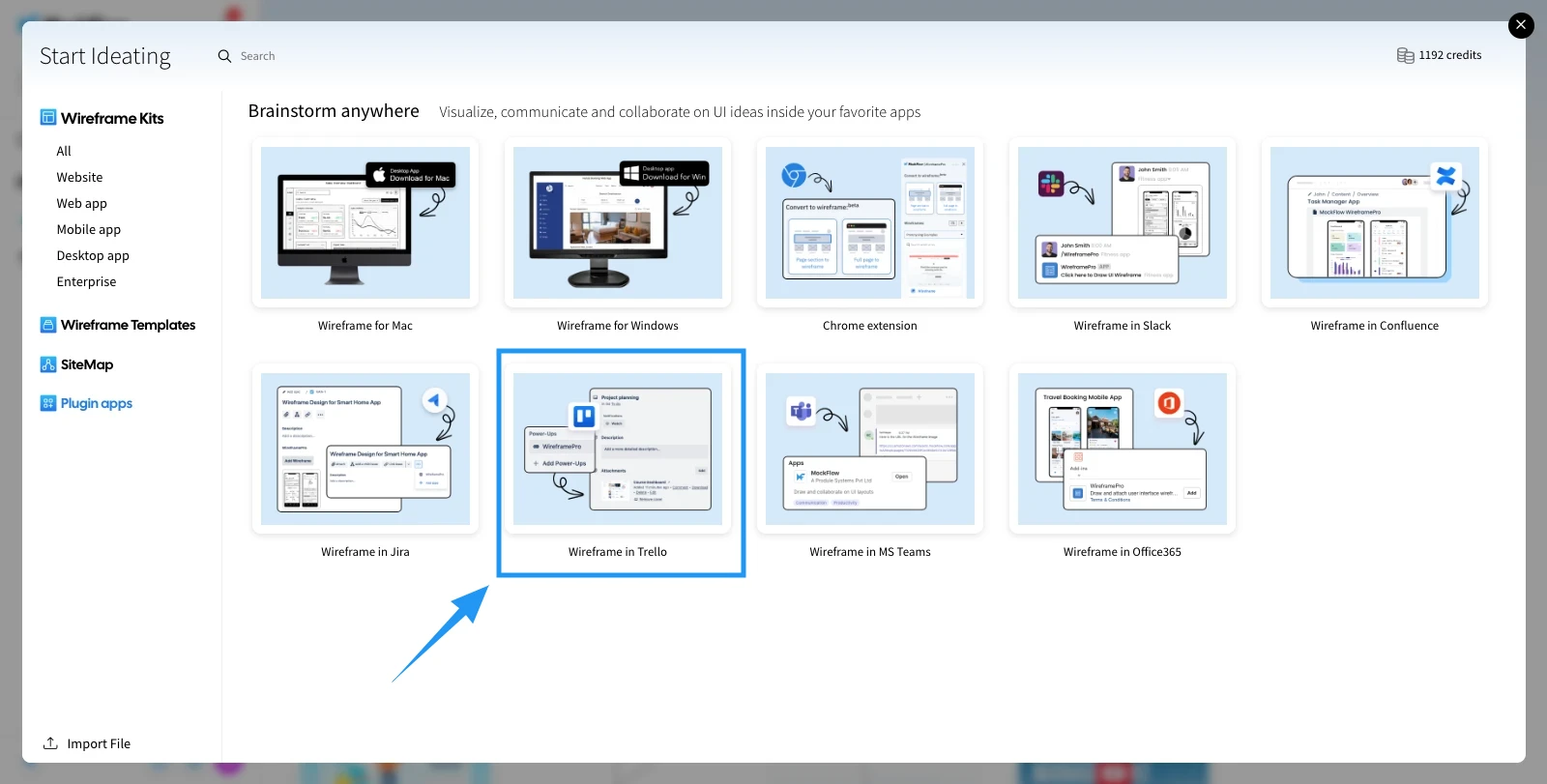Click the Wireframe in Office365 label
This screenshot has width=1547, height=784.
tap(1123, 552)
